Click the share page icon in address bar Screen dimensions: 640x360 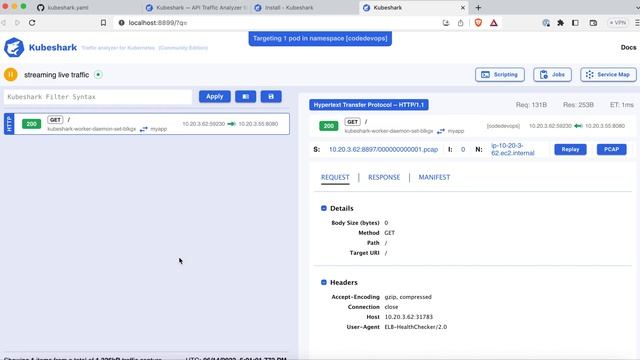(460, 23)
